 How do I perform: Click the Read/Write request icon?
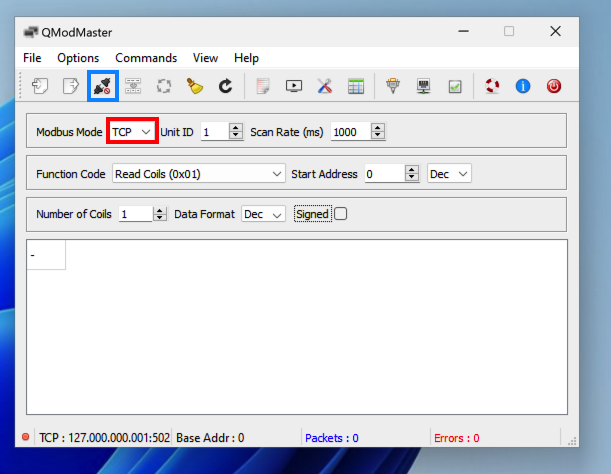[133, 86]
